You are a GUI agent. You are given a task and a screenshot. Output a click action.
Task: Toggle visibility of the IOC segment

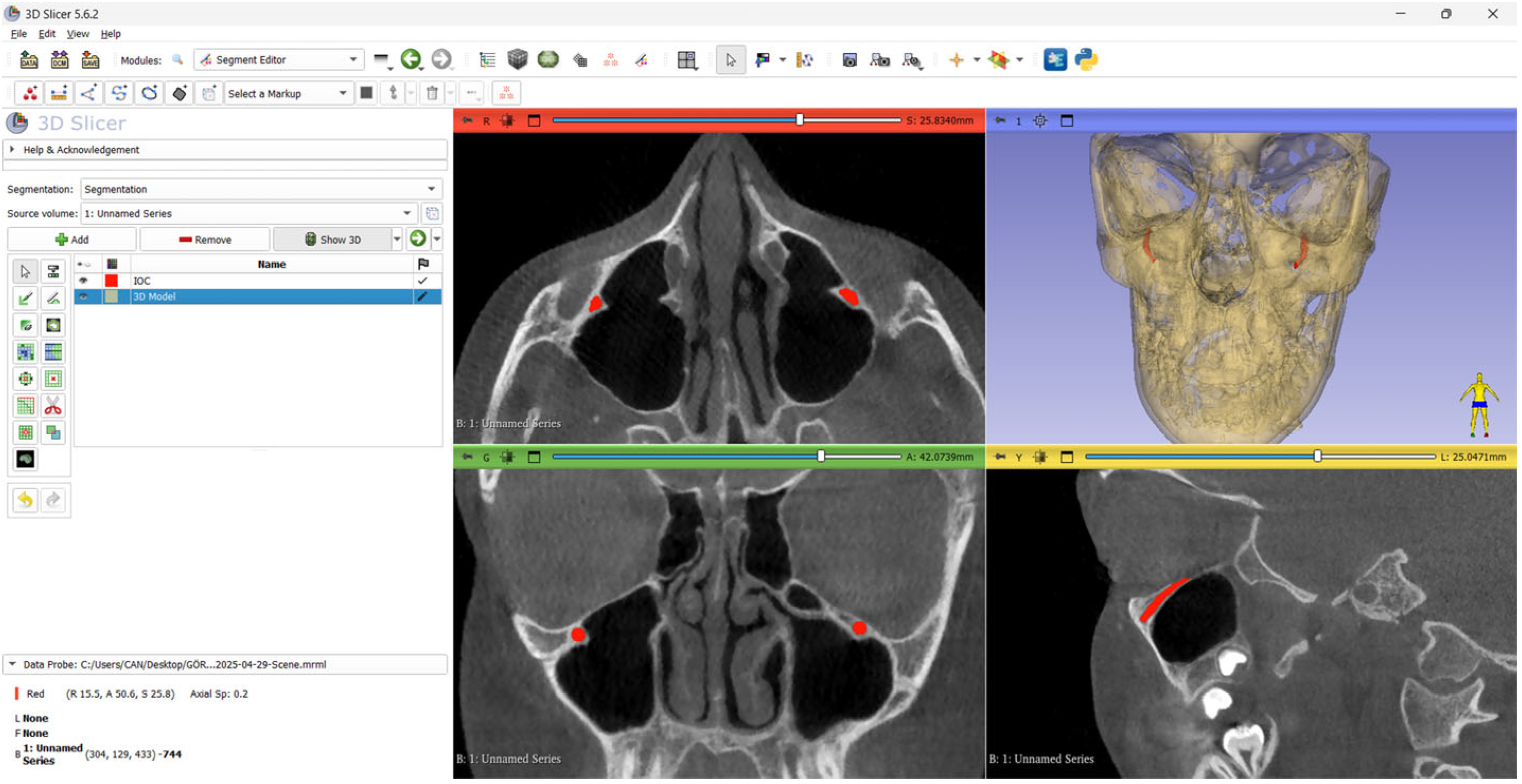point(84,281)
